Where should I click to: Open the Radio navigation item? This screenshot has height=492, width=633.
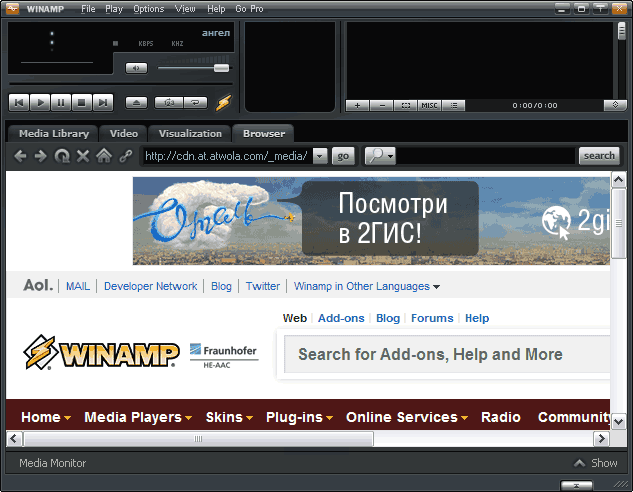[501, 417]
